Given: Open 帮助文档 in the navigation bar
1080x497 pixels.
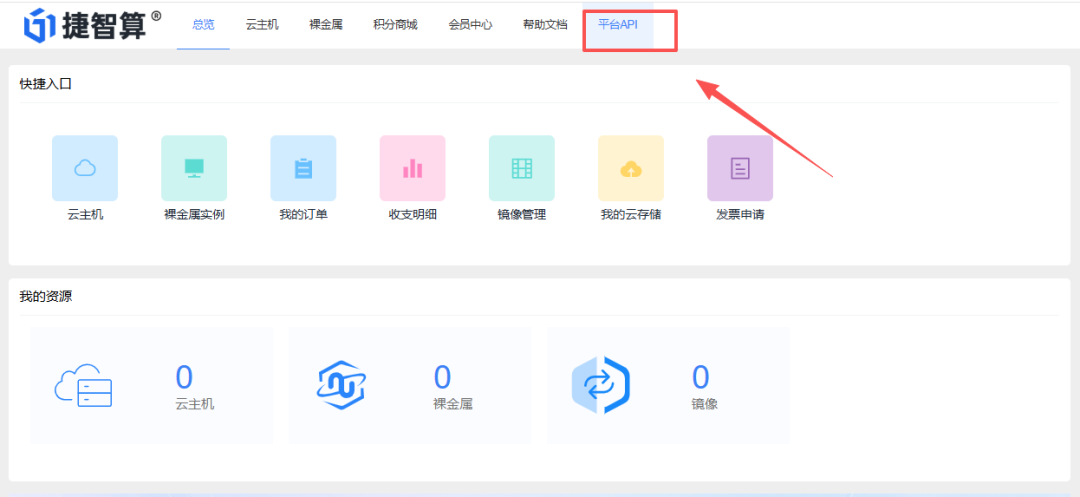Looking at the screenshot, I should [x=545, y=25].
